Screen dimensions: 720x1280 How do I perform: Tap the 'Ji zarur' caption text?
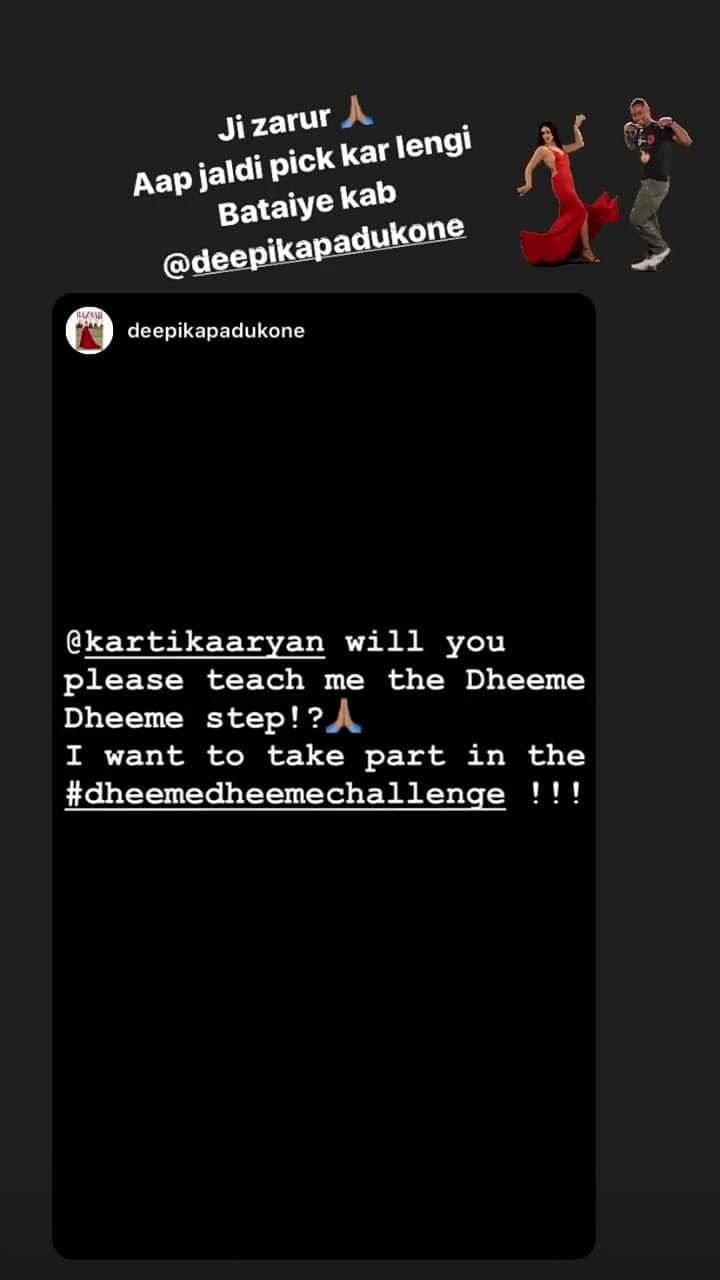[x=275, y=125]
